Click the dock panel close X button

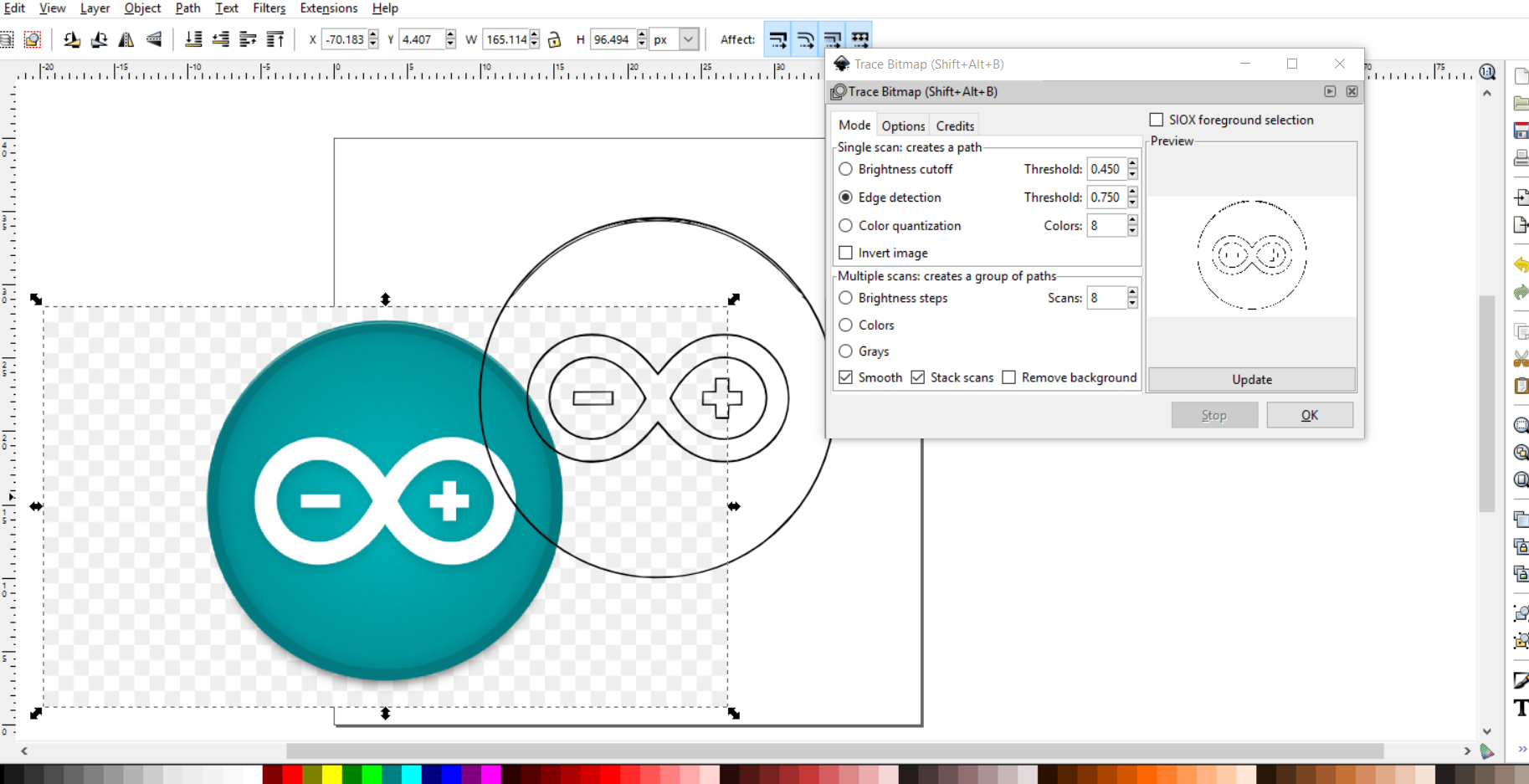1352,91
